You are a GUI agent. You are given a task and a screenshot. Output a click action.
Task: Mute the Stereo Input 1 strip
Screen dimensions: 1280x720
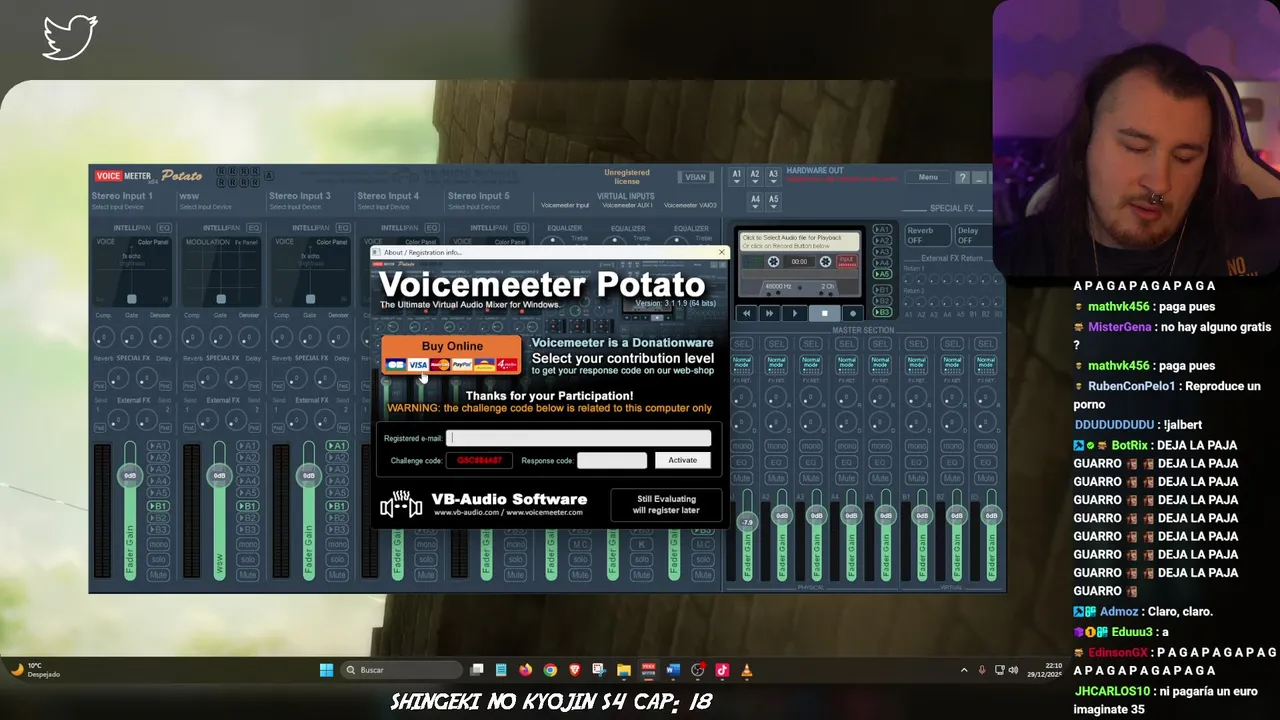pos(158,575)
